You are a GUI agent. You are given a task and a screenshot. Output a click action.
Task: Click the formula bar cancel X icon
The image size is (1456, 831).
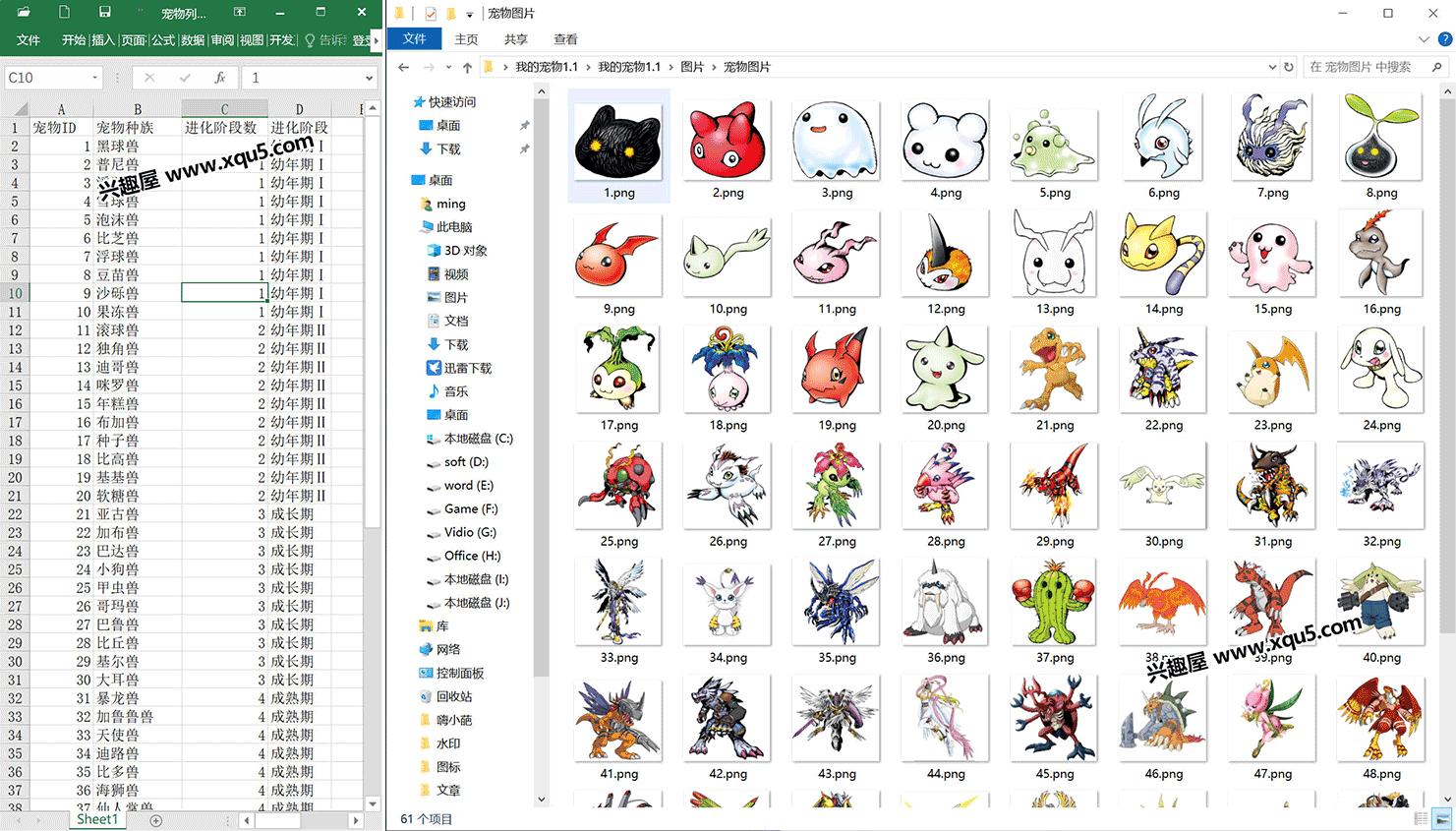point(149,78)
